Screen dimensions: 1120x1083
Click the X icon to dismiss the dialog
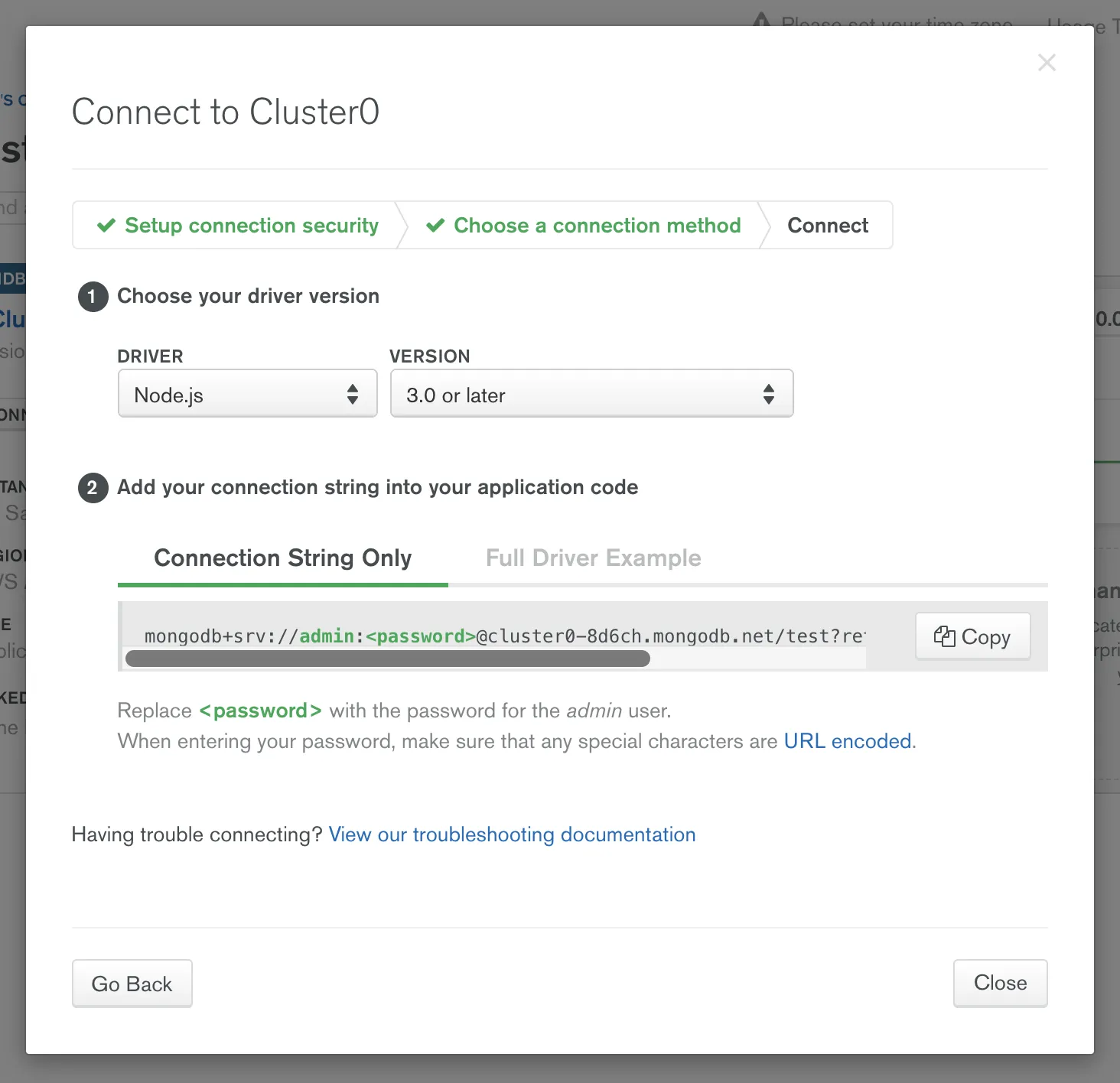1047,63
